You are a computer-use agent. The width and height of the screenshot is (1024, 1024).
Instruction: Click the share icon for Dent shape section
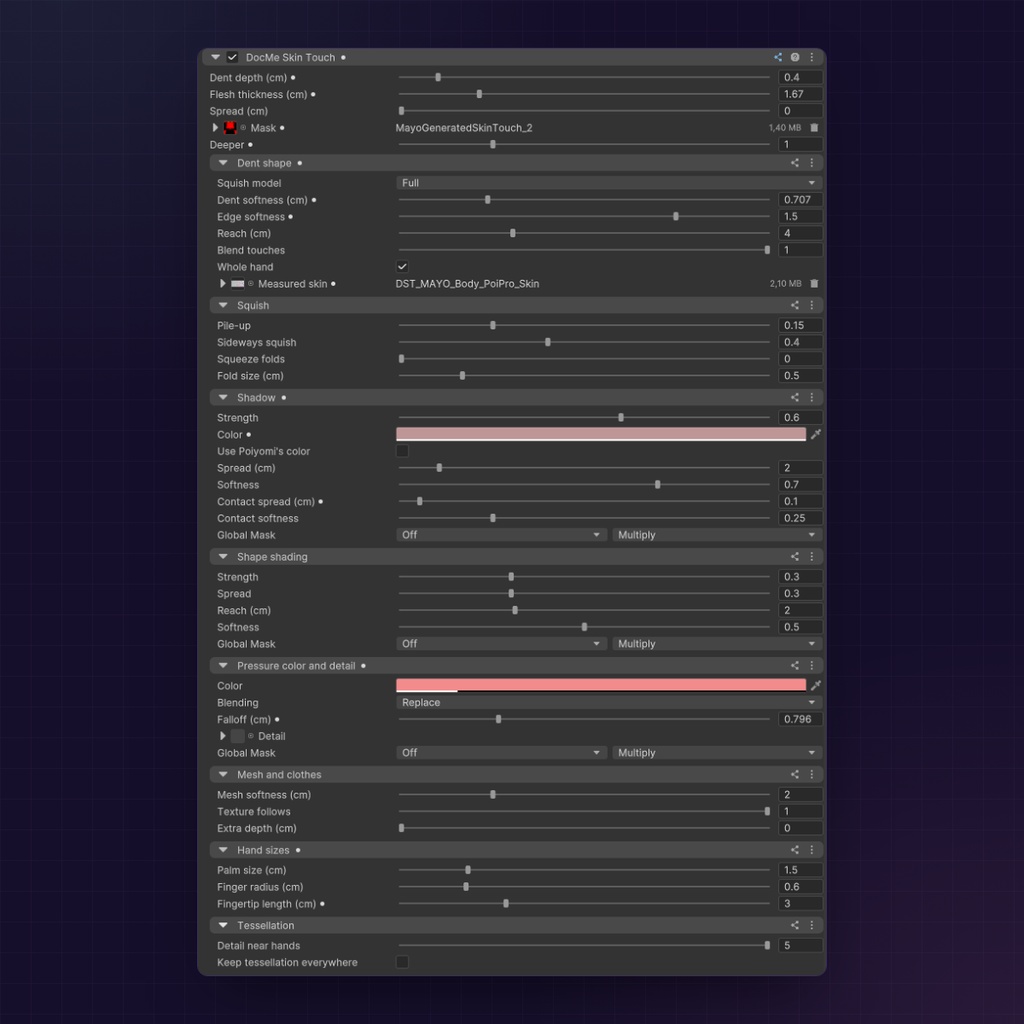795,163
